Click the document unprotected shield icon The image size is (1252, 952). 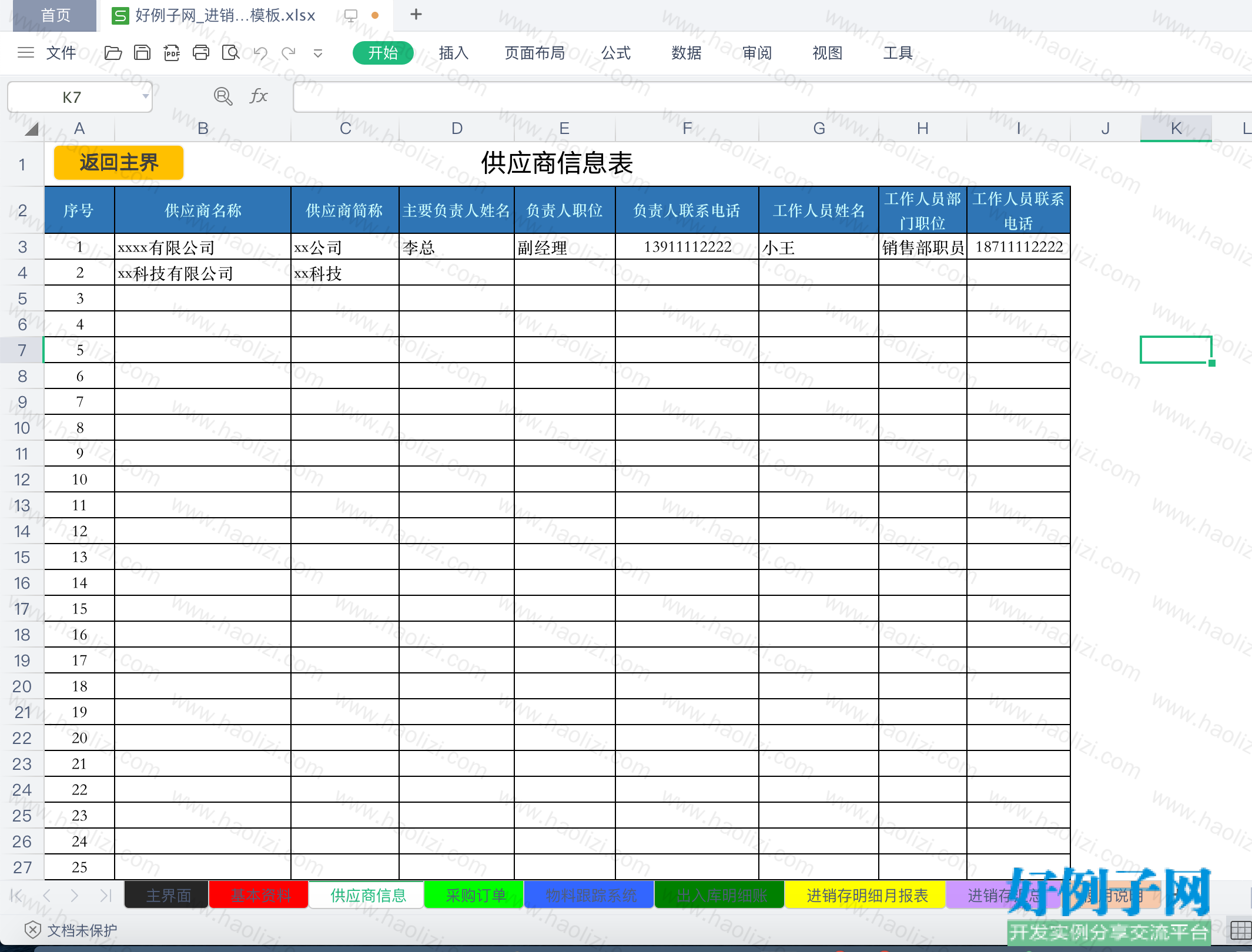pyautogui.click(x=33, y=930)
